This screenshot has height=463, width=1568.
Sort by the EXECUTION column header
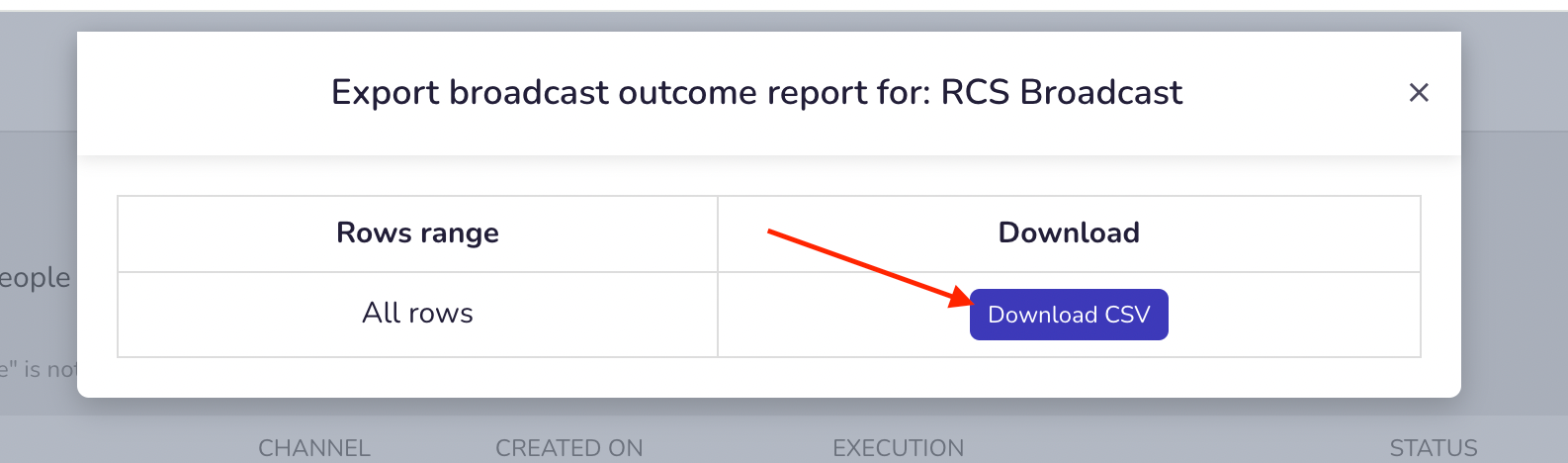coord(898,448)
